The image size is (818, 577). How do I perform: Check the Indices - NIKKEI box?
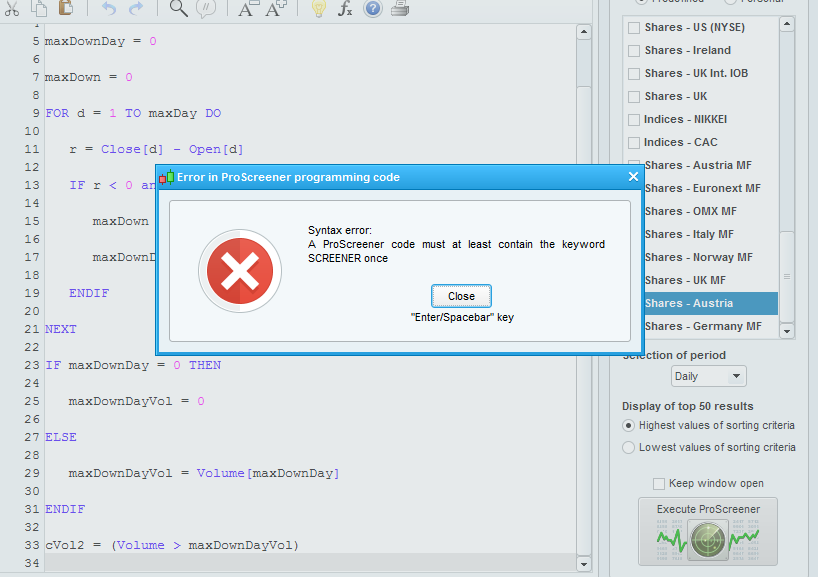point(634,119)
